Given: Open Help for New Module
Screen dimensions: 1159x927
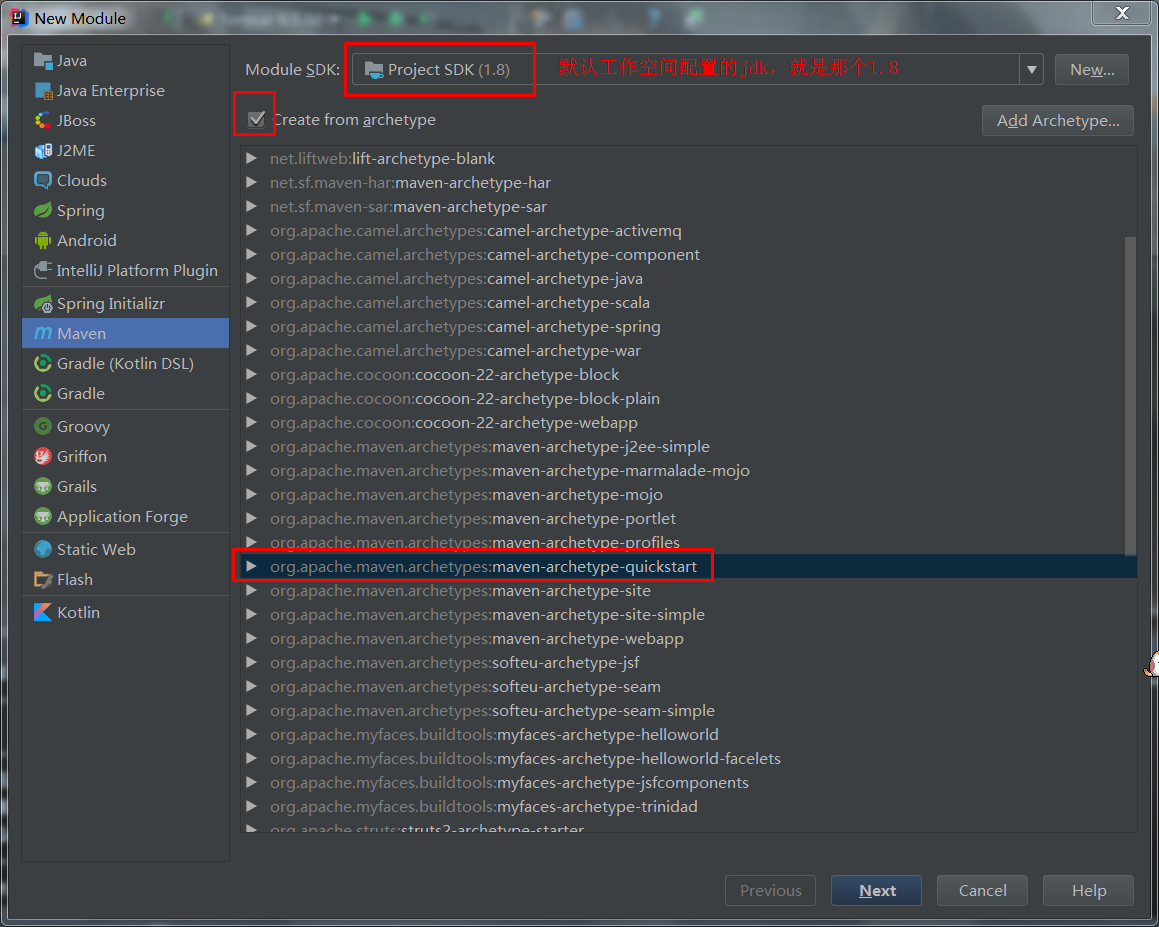Looking at the screenshot, I should click(x=1088, y=890).
